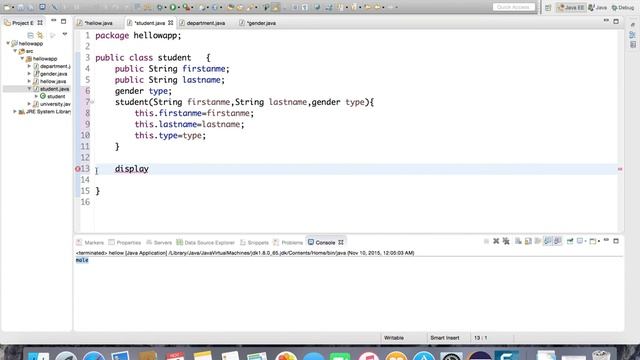
Task: Click the error marker on line 13
Action: click(x=78, y=169)
